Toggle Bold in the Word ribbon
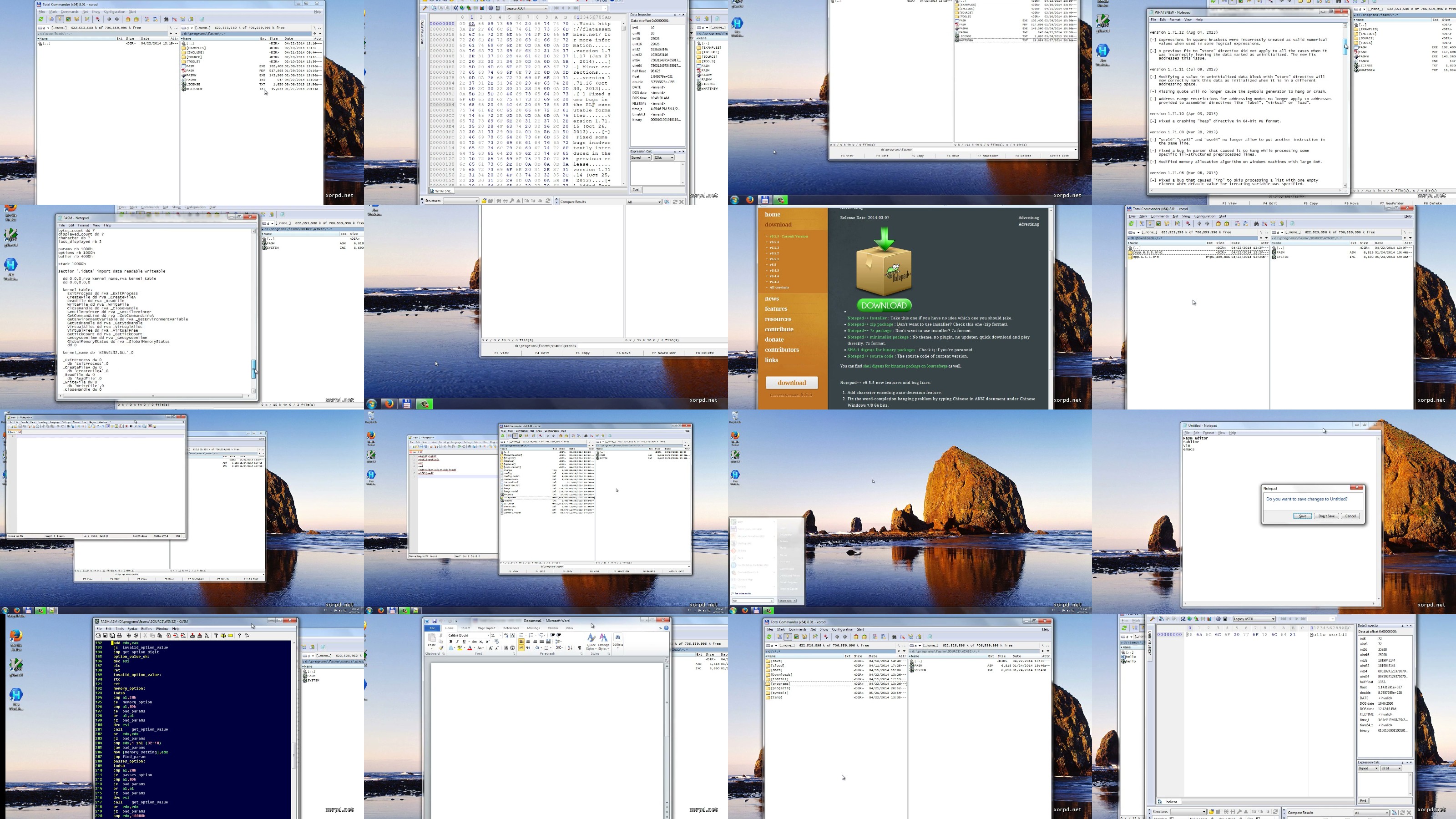The width and height of the screenshot is (1456, 819). coord(451,642)
